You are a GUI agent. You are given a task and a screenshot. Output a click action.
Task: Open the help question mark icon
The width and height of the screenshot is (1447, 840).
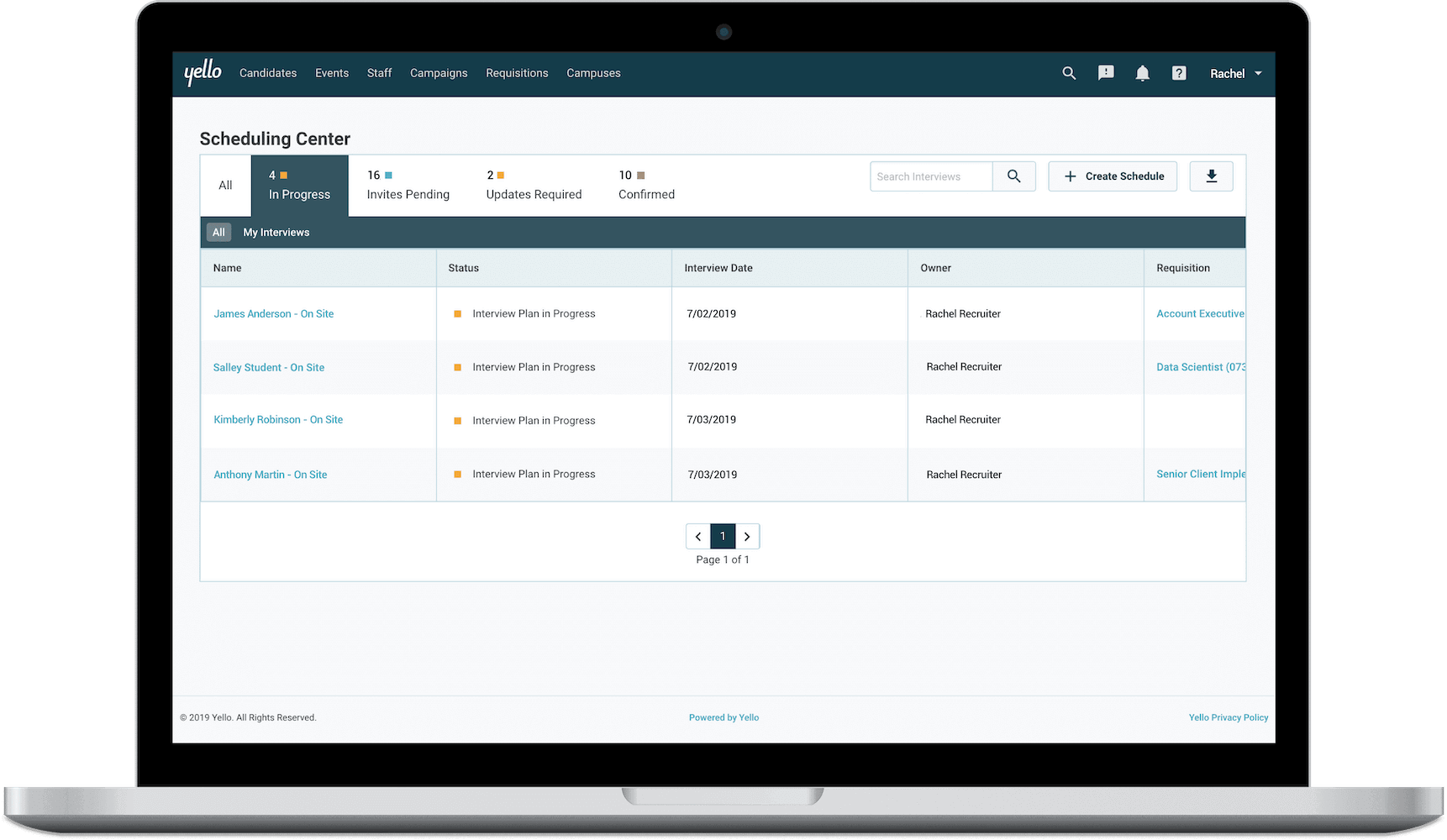pyautogui.click(x=1179, y=73)
